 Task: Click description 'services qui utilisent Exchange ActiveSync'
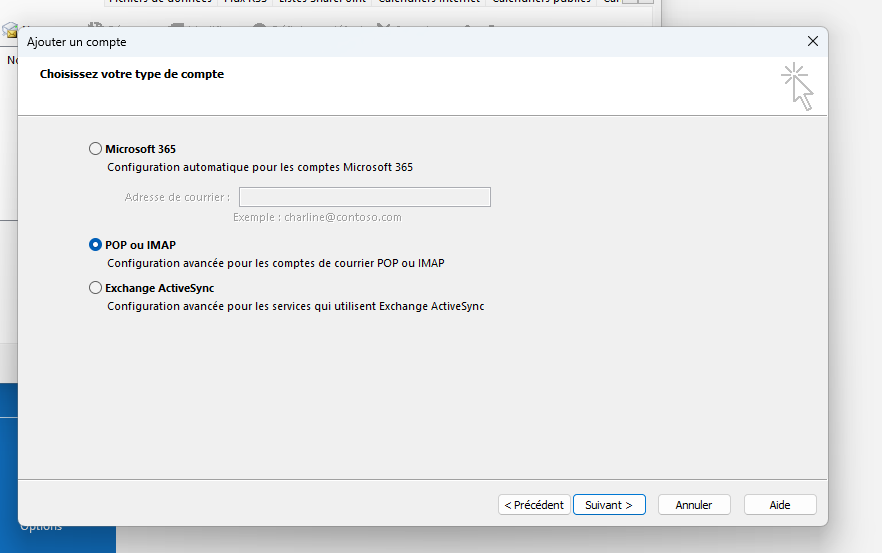pos(379,306)
